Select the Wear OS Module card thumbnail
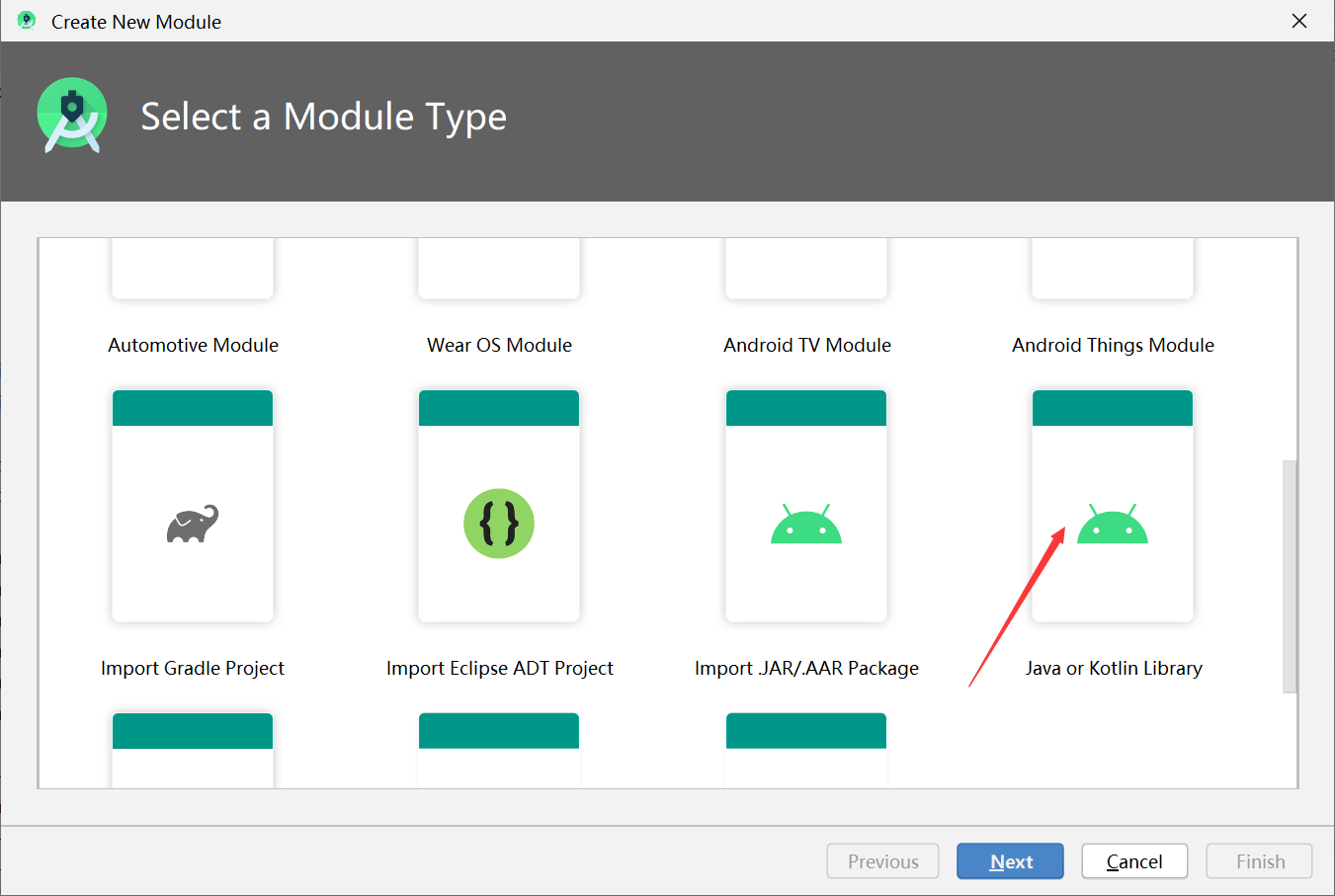Screen dimensions: 1335x896 tap(499, 268)
